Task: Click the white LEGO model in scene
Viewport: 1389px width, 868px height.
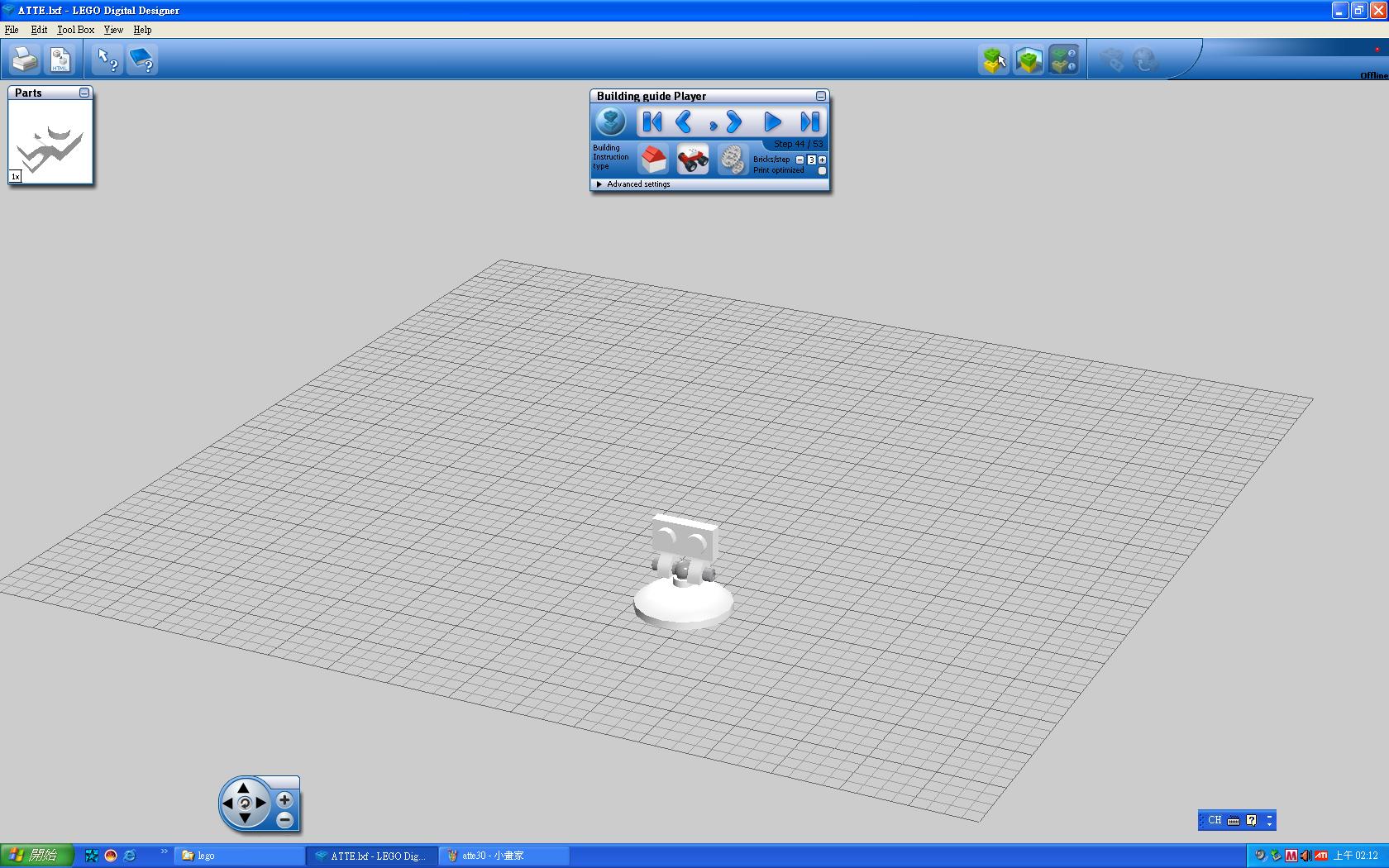Action: [x=684, y=570]
